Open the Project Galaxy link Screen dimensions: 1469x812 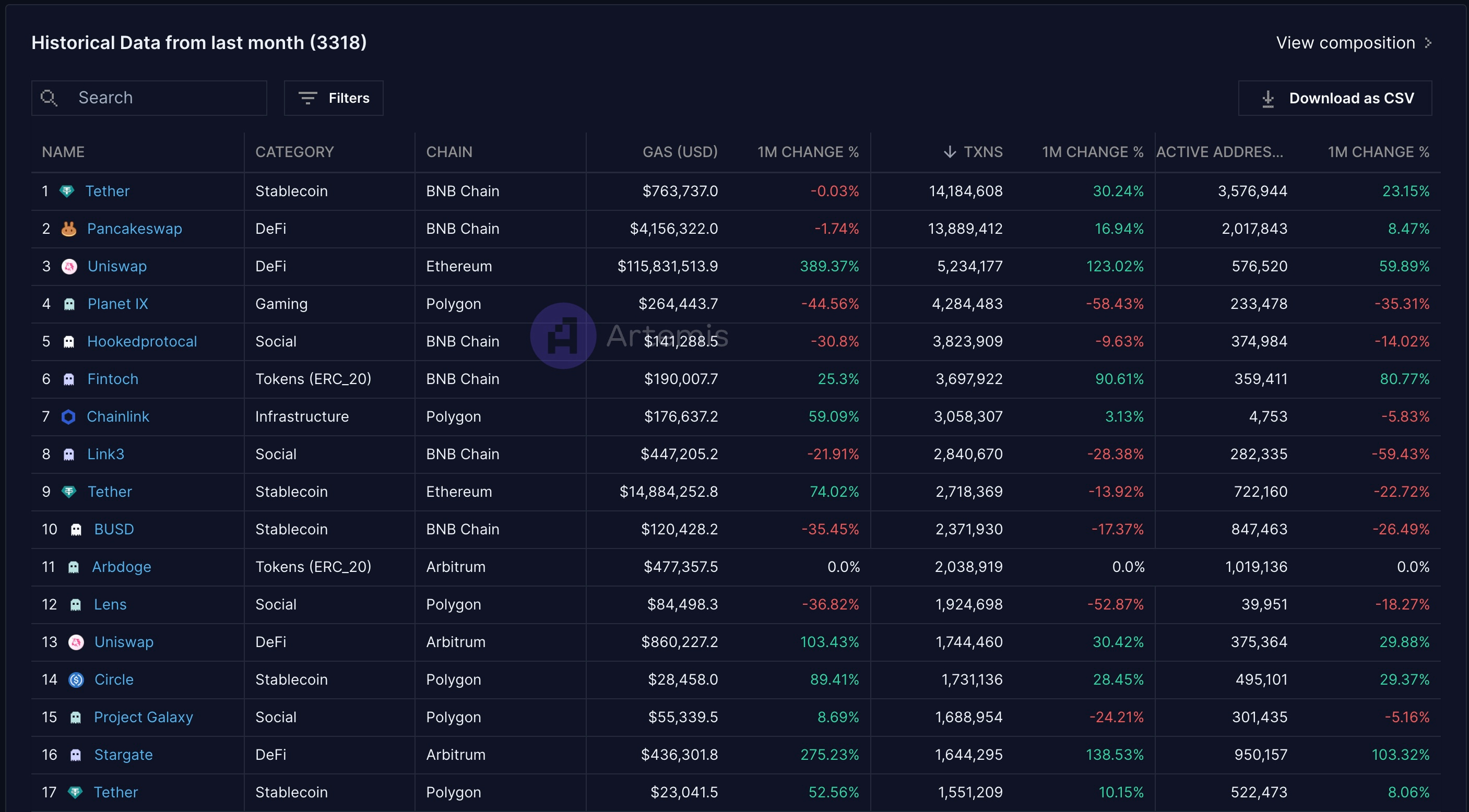[x=143, y=718]
